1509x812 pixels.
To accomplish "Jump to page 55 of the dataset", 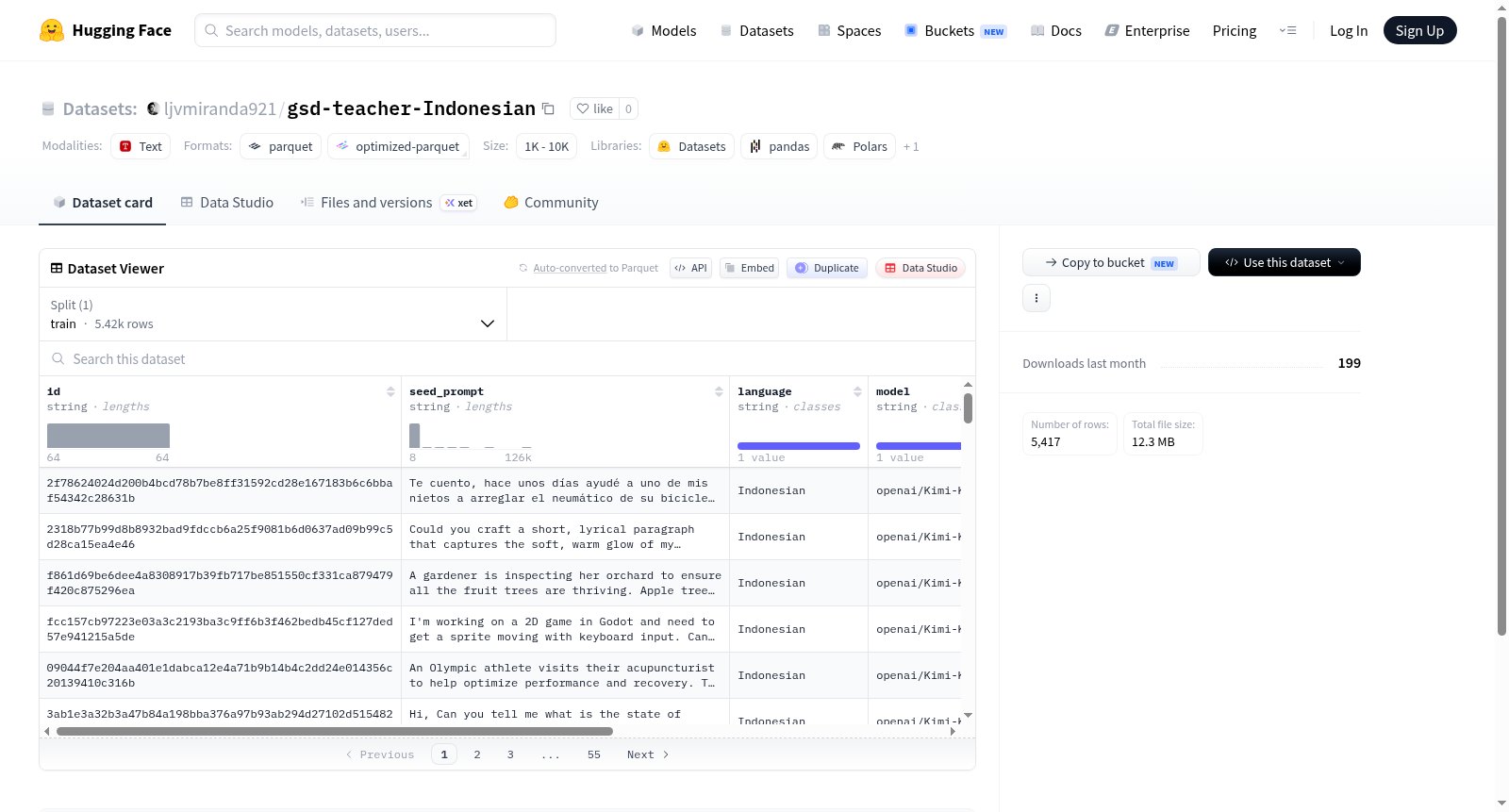I will click(x=594, y=754).
